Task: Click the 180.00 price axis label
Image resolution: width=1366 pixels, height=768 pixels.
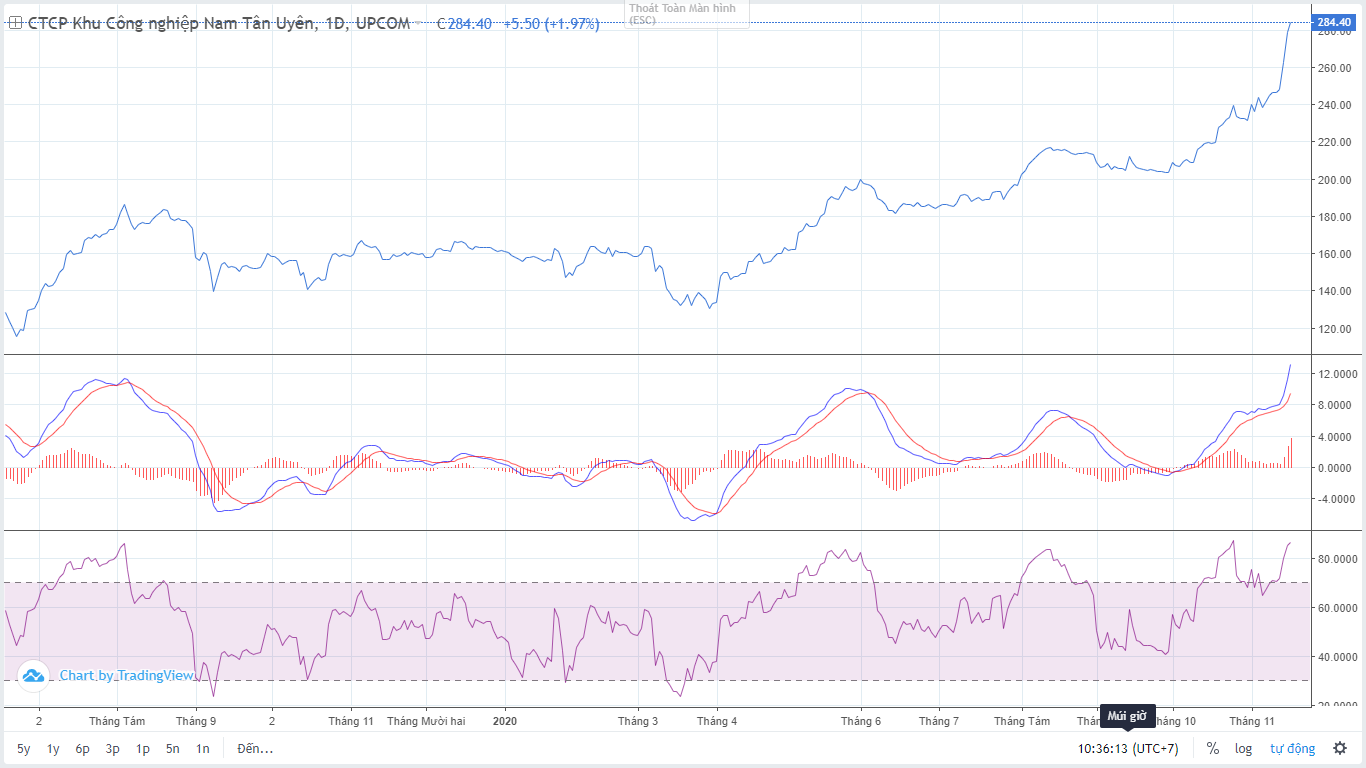Action: (1334, 217)
